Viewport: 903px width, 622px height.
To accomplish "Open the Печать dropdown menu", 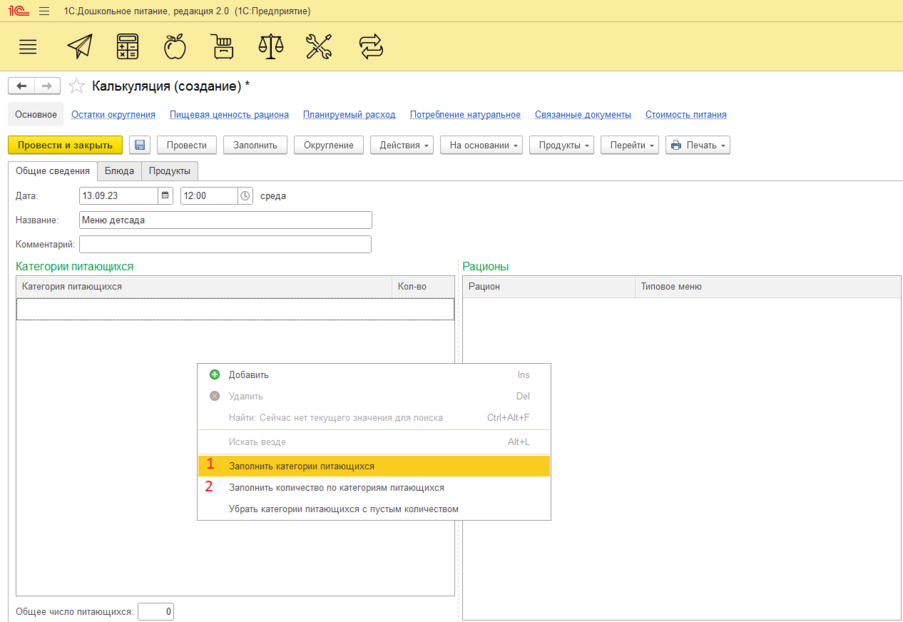I will tap(697, 145).
